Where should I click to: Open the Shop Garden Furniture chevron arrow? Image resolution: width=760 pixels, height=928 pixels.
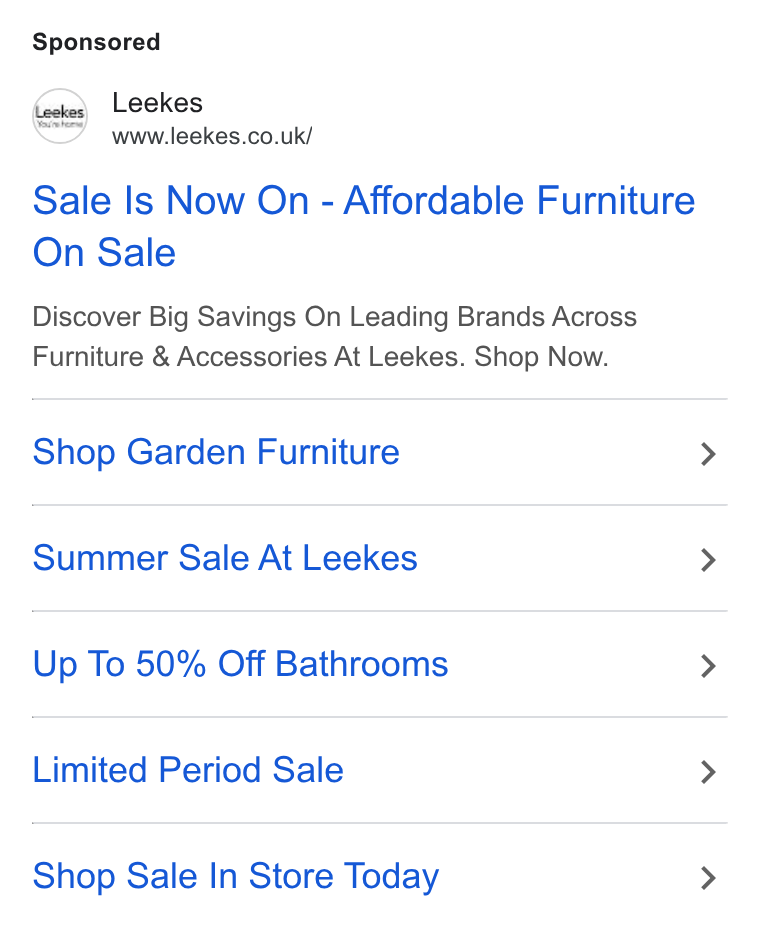coord(708,454)
